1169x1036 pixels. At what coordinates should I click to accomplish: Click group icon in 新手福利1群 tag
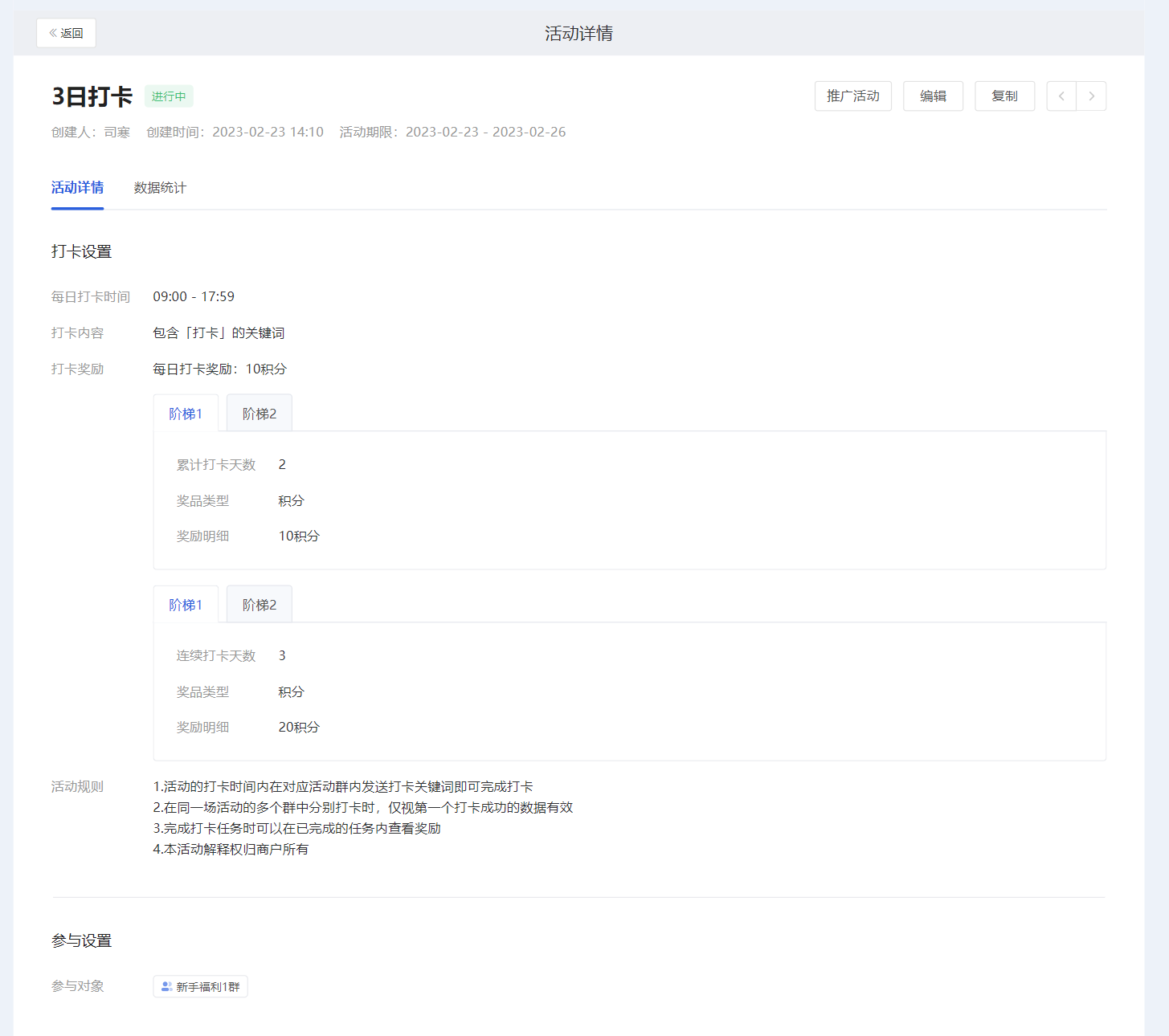tap(167, 986)
